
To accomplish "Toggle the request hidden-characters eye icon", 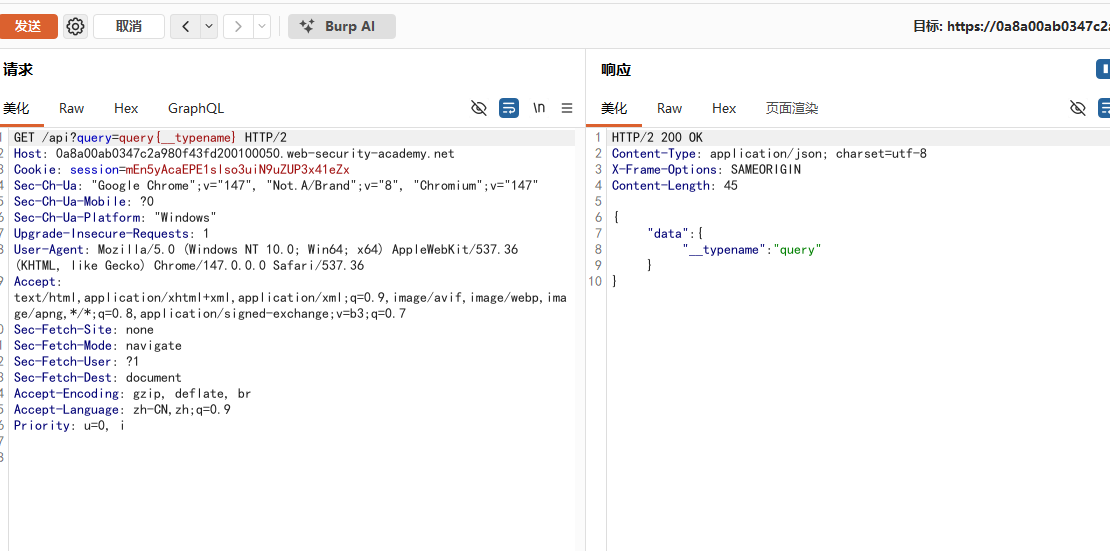I will 479,108.
